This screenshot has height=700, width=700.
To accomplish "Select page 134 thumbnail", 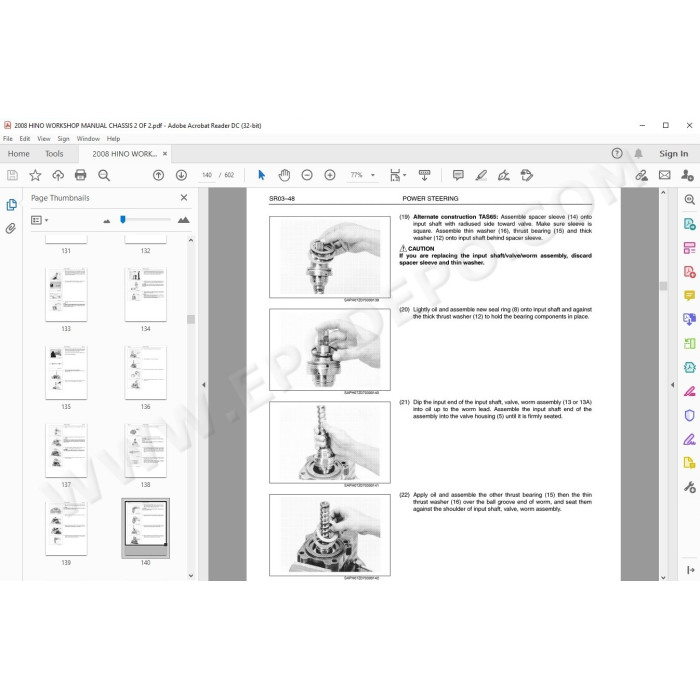I will 146,294.
